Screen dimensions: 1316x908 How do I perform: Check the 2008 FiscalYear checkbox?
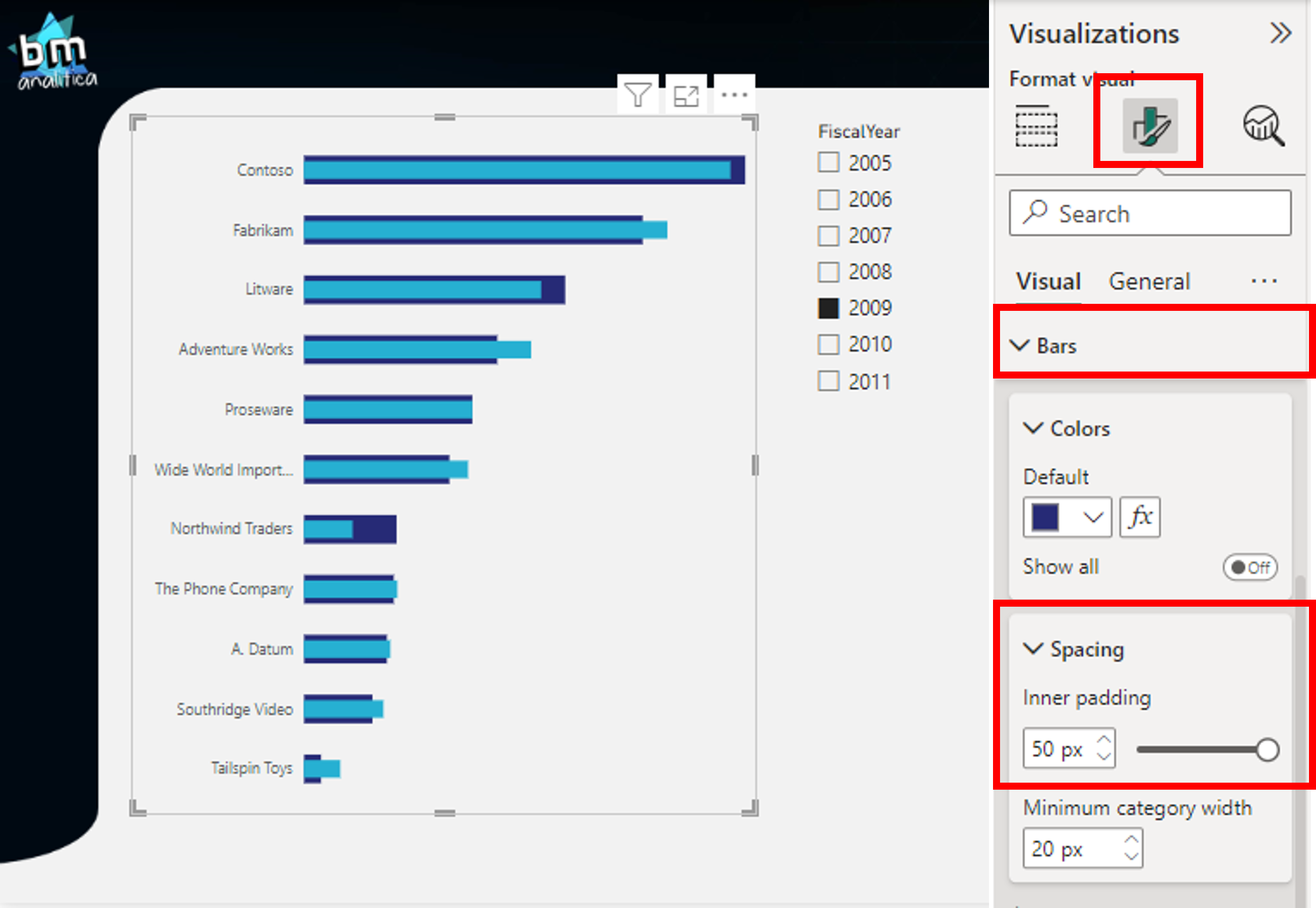(x=828, y=272)
